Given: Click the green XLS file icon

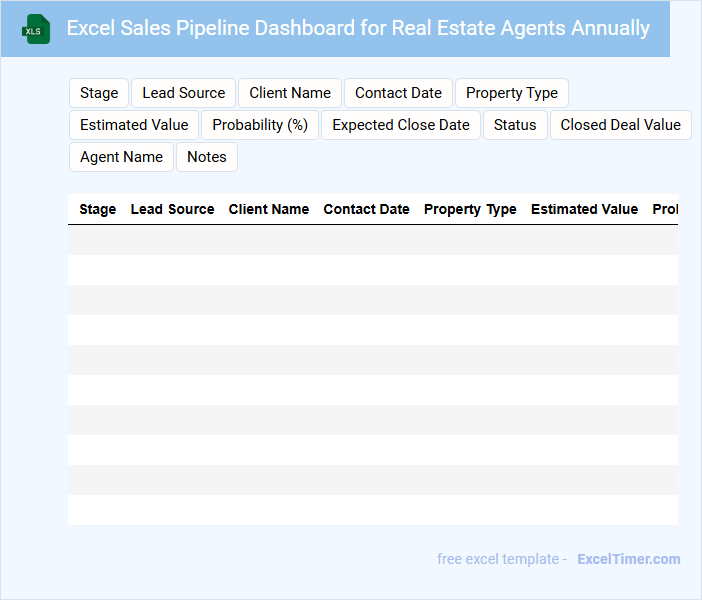Looking at the screenshot, I should 36,29.
